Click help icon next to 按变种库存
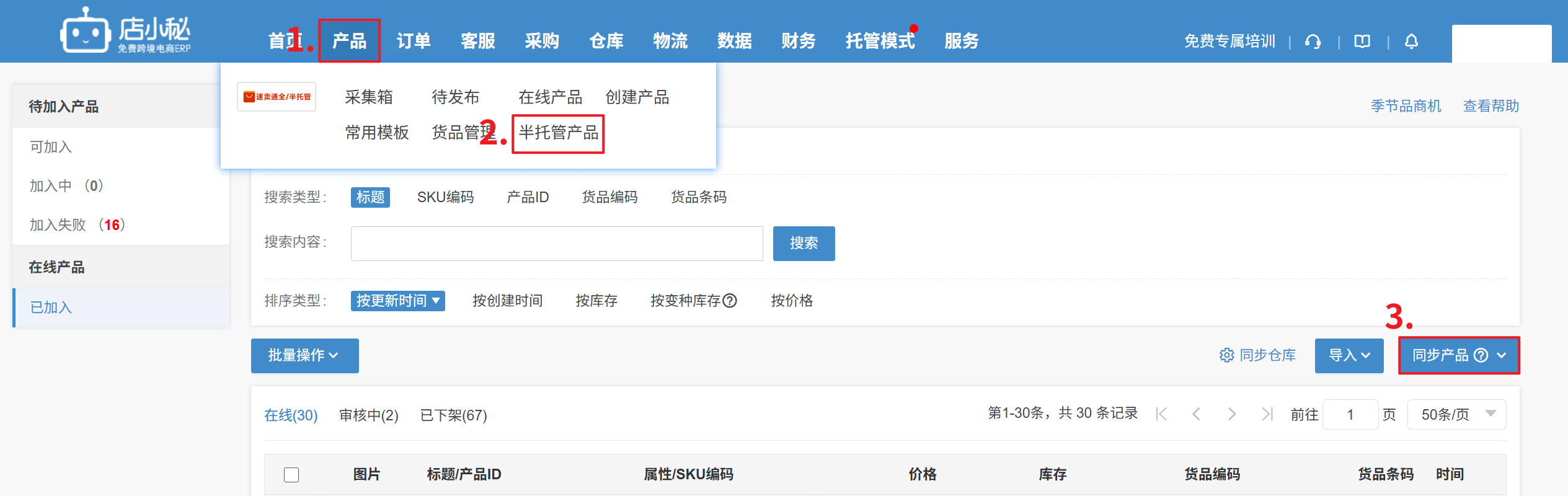Viewport: 1568px width, 496px height. [730, 301]
